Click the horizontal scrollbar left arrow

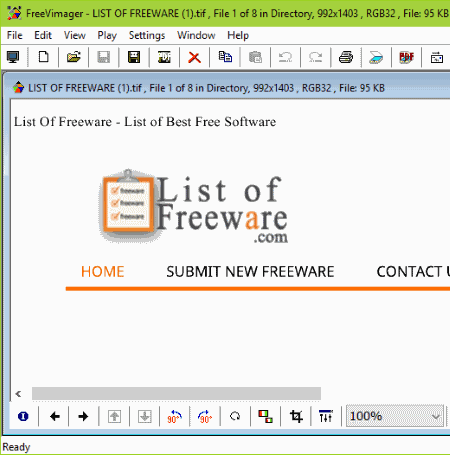click(x=18, y=394)
